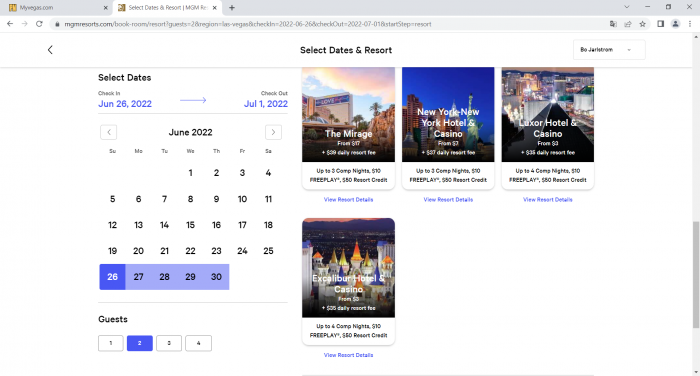Close the Myvegas.com tab
Image resolution: width=700 pixels, height=376 pixels.
pos(105,8)
